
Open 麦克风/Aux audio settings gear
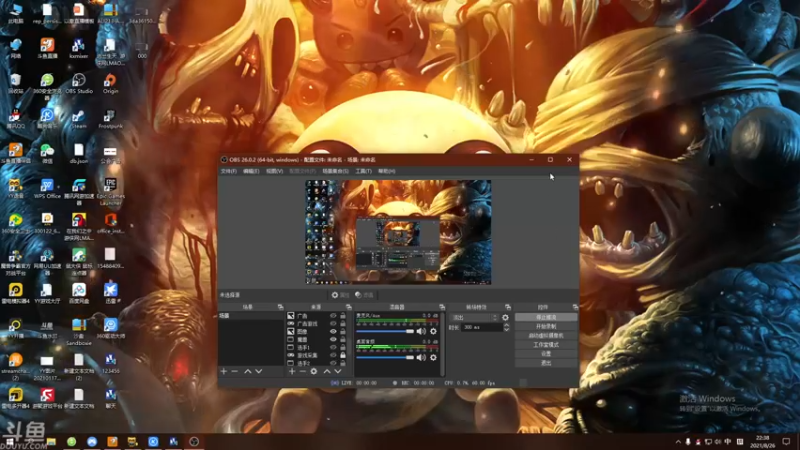pos(433,332)
